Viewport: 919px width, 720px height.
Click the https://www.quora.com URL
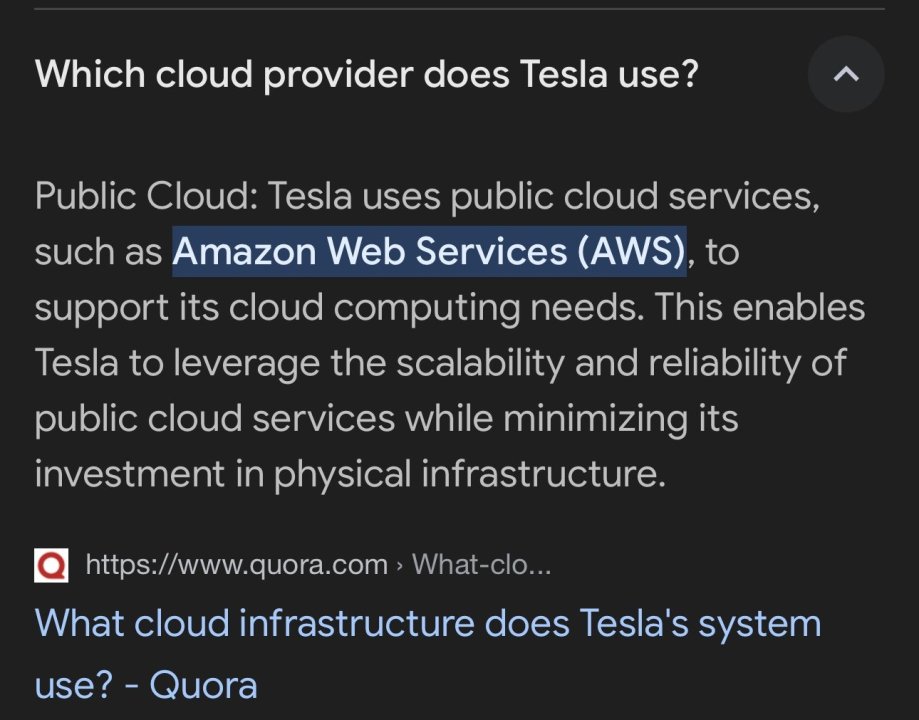[237, 565]
